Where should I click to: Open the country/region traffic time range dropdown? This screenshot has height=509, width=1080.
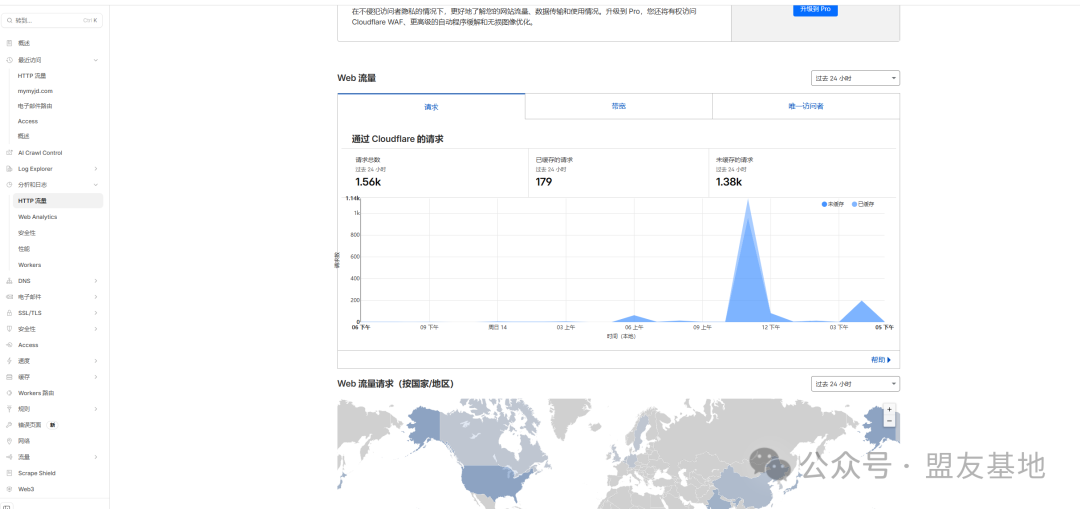[x=855, y=384]
